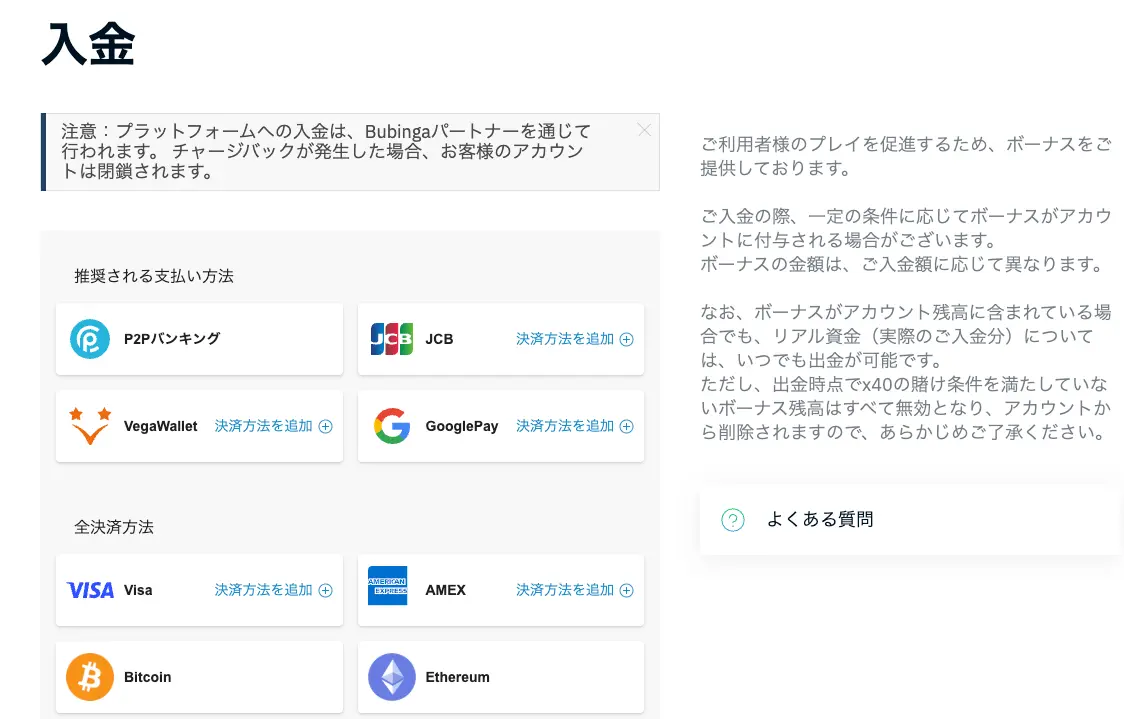Click the plus icon in GooglePay card

[627, 427]
